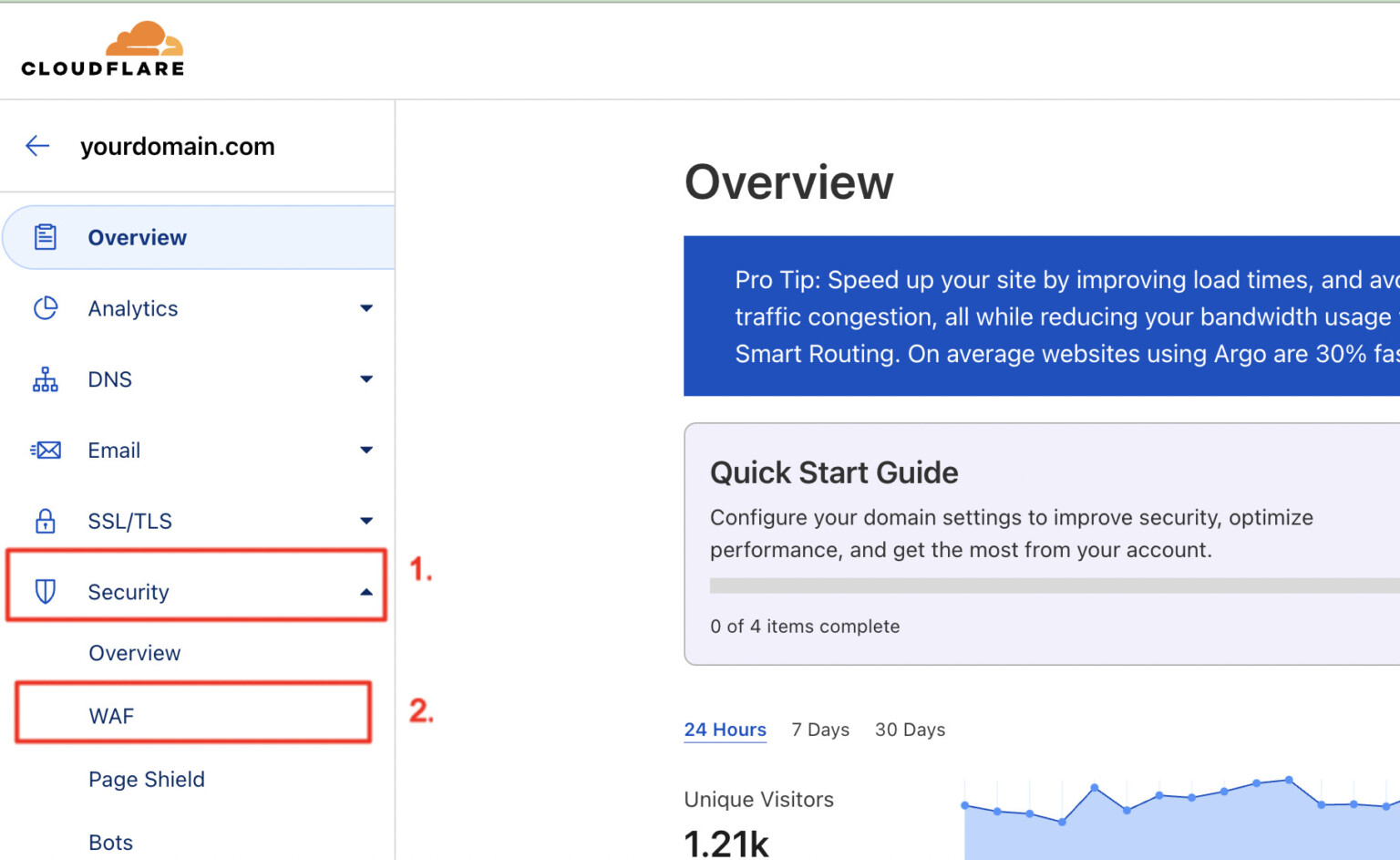The height and width of the screenshot is (860, 1400).
Task: Click the DNS network icon
Action: coord(46,378)
